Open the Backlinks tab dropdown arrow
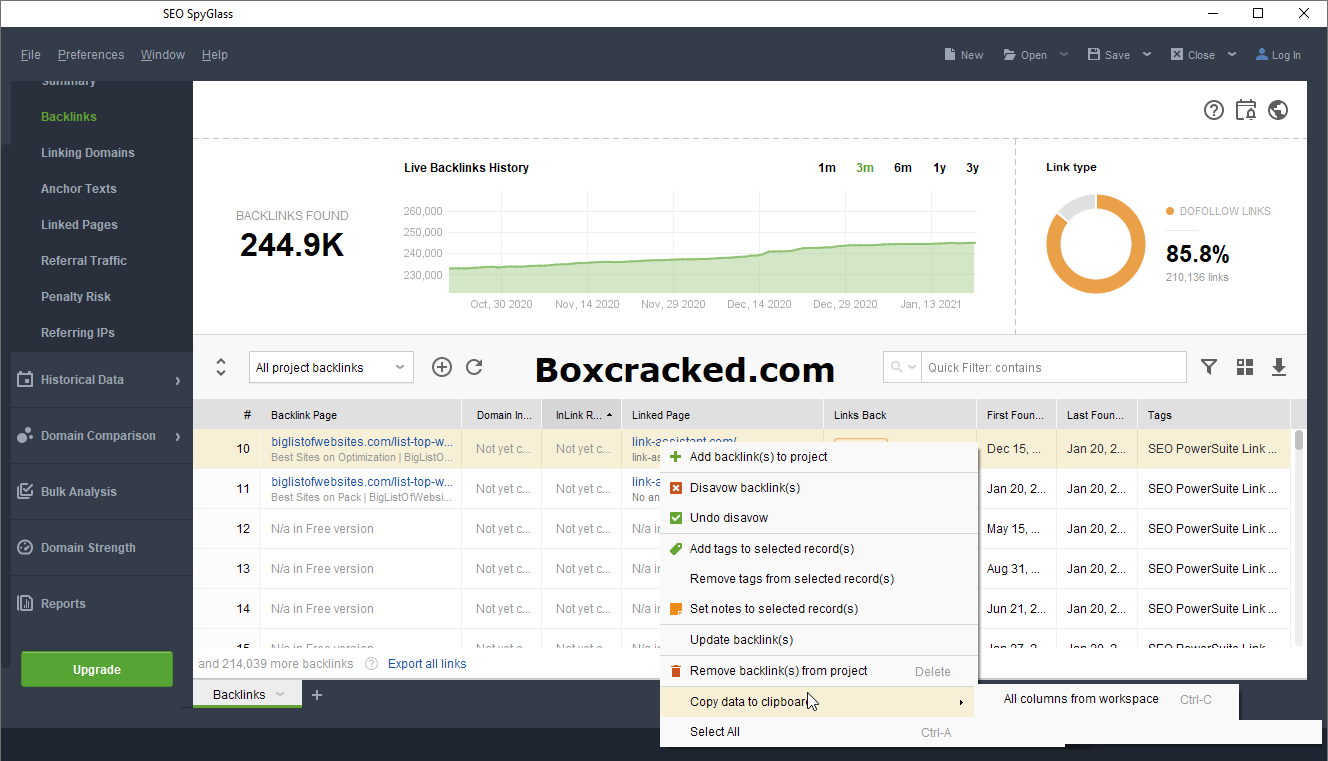The width and height of the screenshot is (1328, 761). tap(281, 694)
